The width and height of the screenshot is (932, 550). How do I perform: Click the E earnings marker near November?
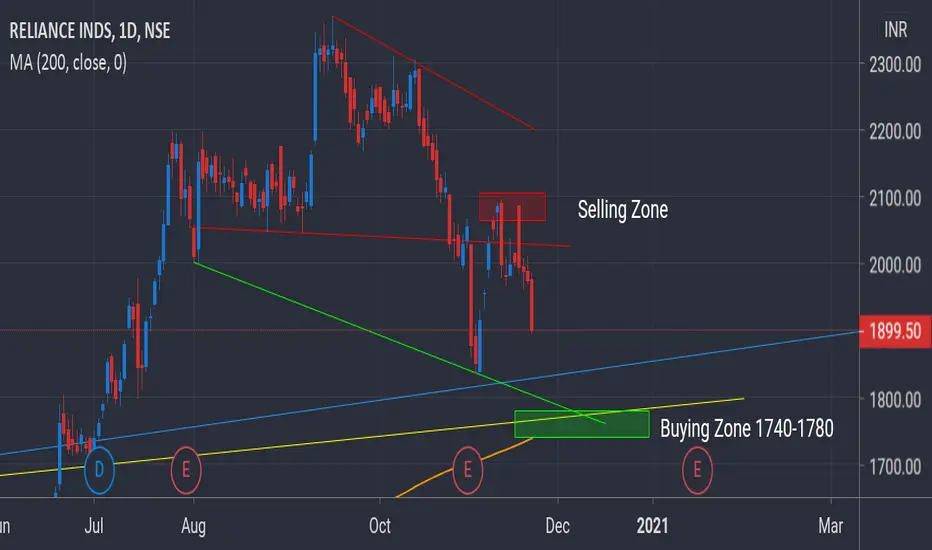click(x=468, y=470)
